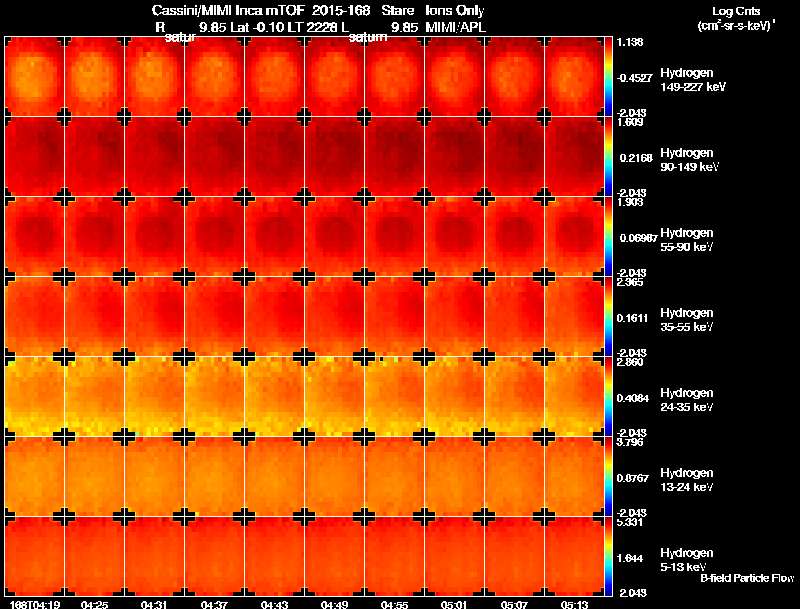Click the 2.365 color scale value
Screen dimensions: 800x609
click(630, 283)
